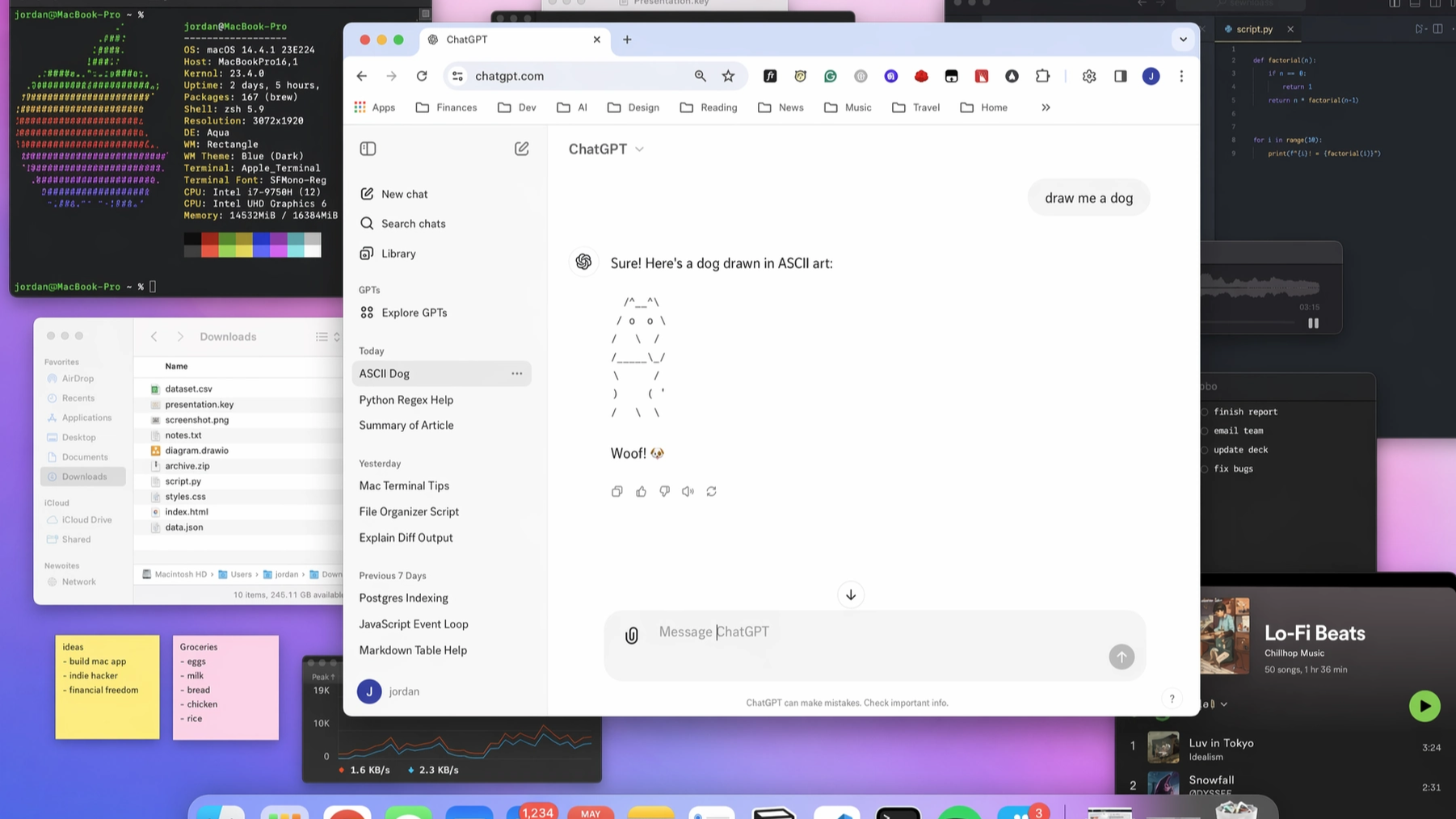Give a thumbs up to the response

click(x=641, y=491)
